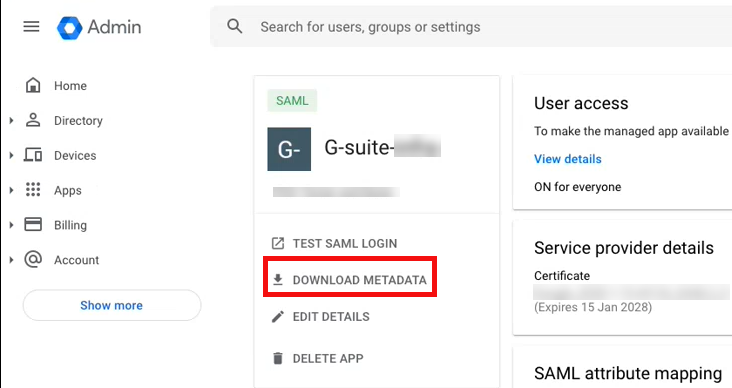
Task: Expand the Directory section arrow
Action: (11, 120)
